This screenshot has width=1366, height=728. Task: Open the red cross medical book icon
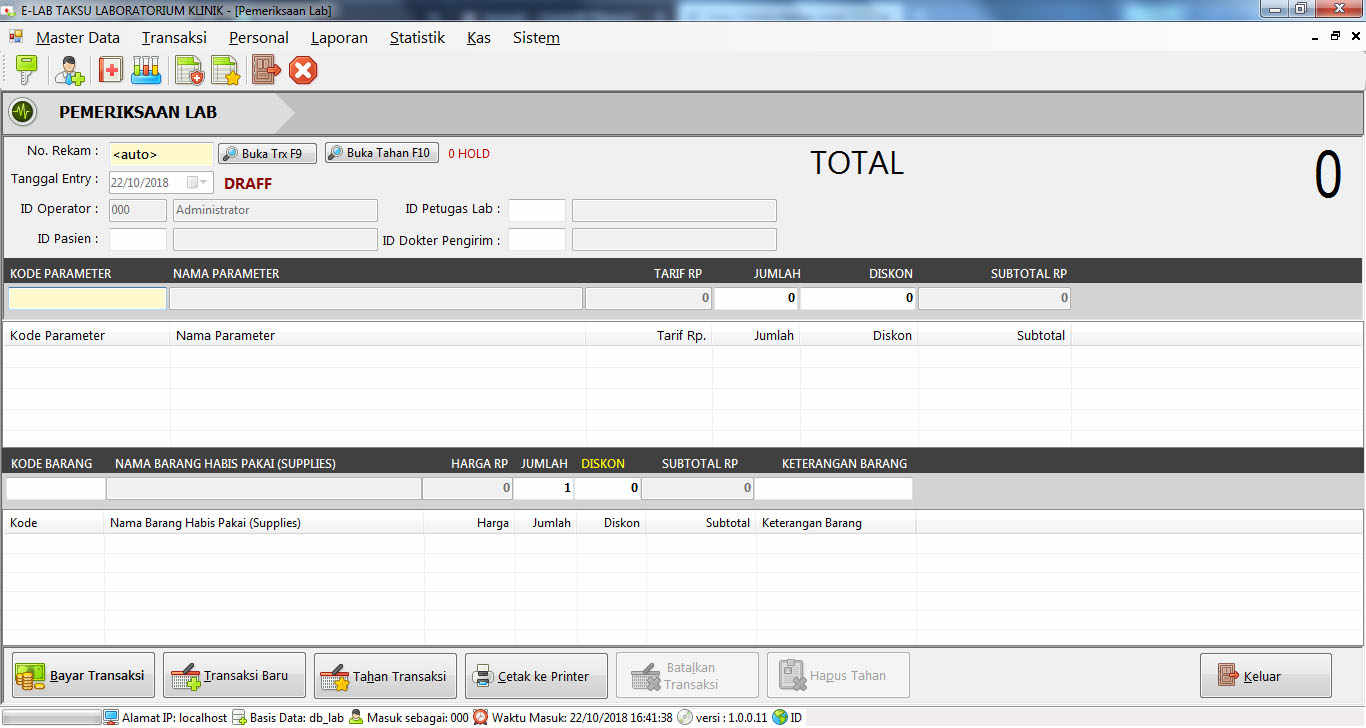coord(110,70)
